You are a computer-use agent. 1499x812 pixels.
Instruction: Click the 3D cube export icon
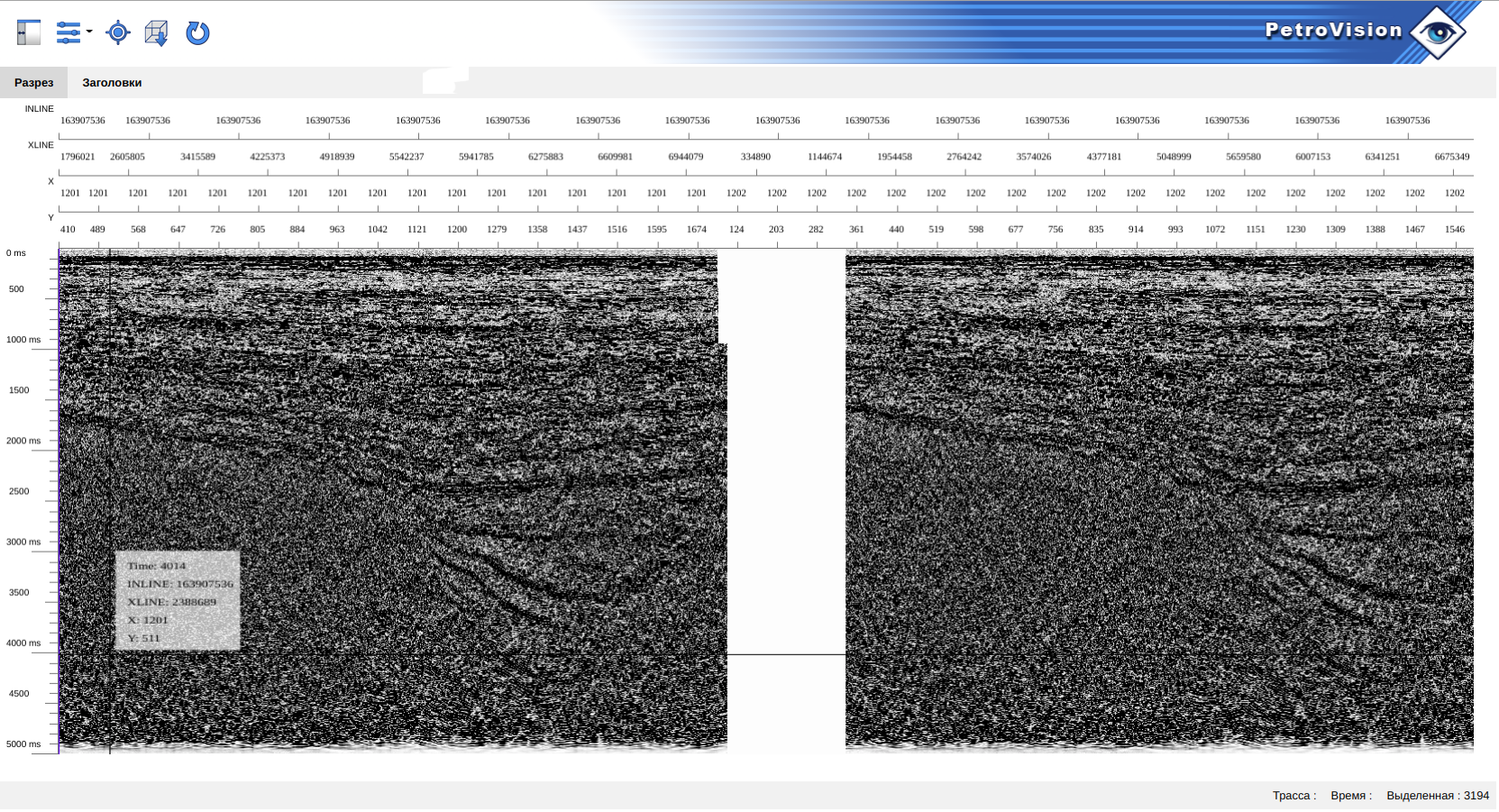(156, 33)
